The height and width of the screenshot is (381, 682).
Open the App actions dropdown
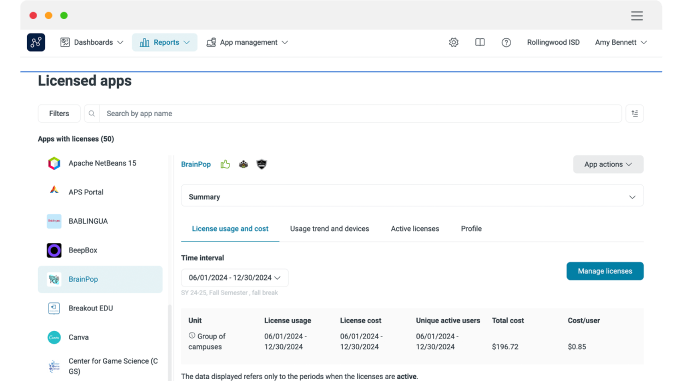coord(608,164)
